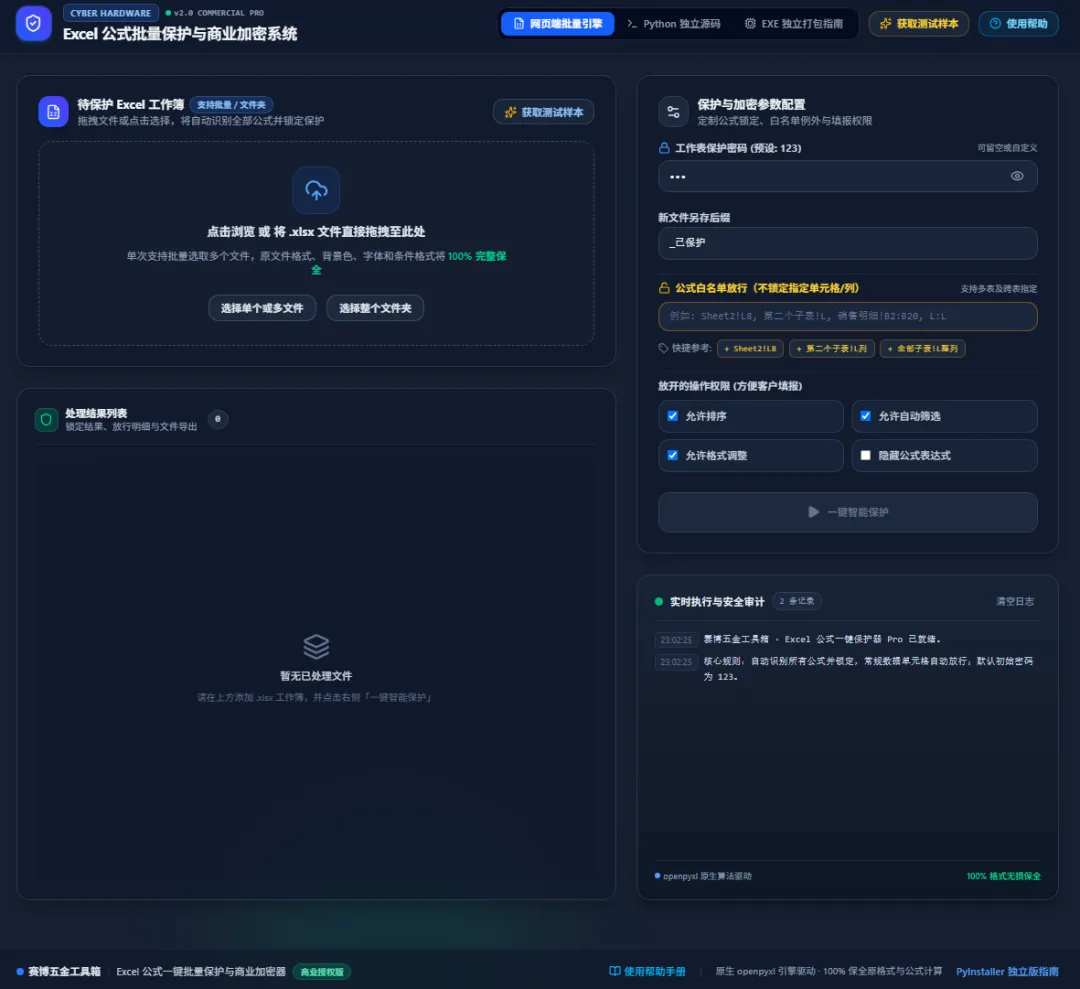This screenshot has width=1080, height=989.
Task: Uncheck 允许自动筛选 checkbox
Action: [x=866, y=416]
